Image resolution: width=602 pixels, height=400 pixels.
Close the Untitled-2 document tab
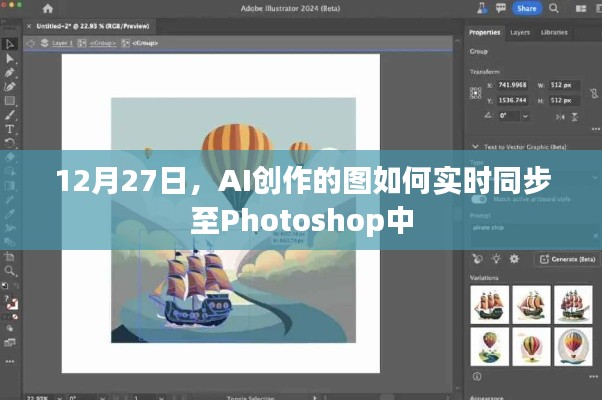coord(29,26)
